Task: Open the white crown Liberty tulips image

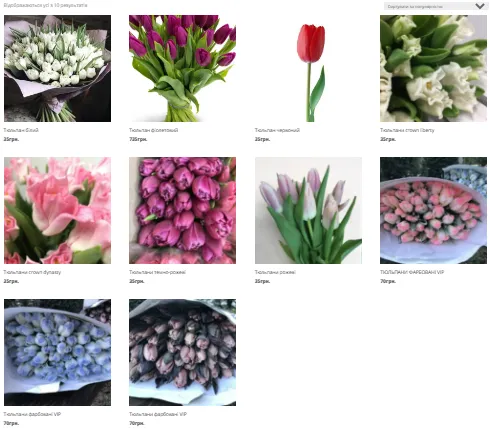Action: coord(433,68)
